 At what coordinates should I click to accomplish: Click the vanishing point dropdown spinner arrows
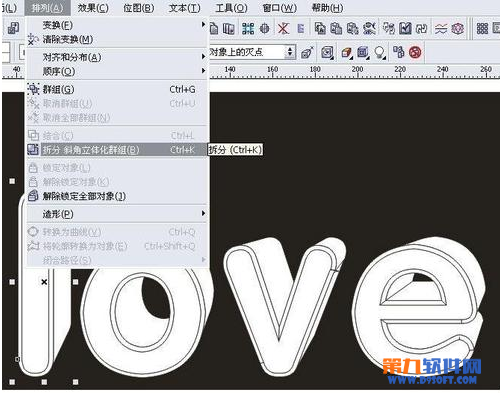[x=290, y=52]
